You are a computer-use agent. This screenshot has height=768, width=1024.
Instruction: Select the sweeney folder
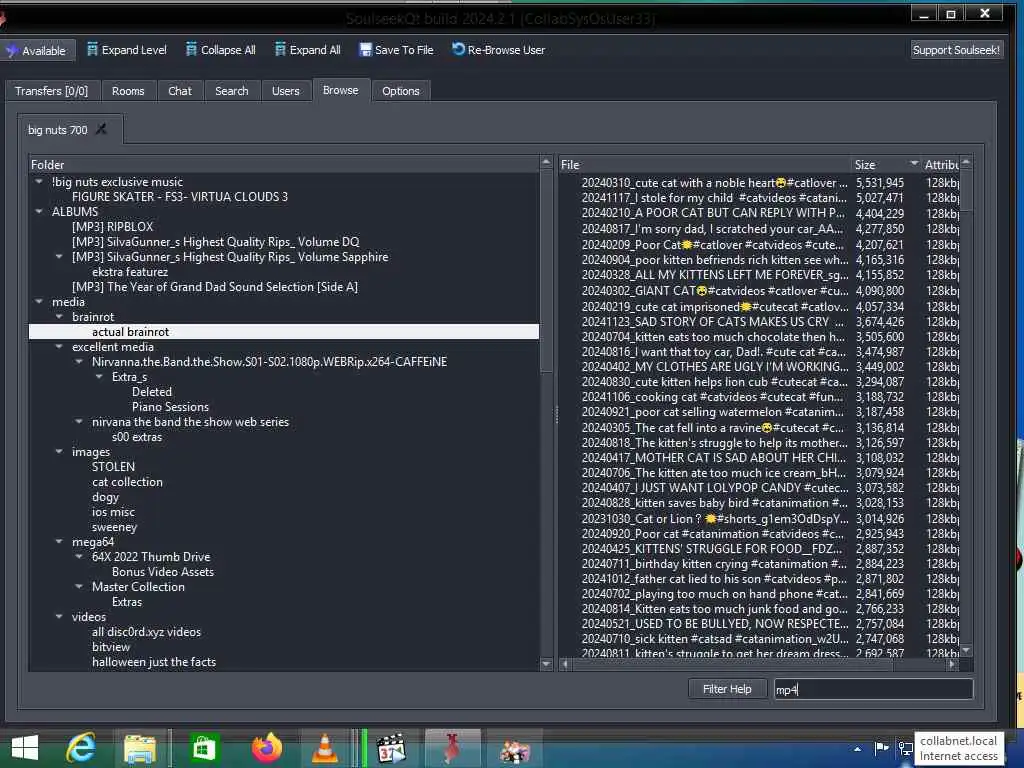click(114, 527)
